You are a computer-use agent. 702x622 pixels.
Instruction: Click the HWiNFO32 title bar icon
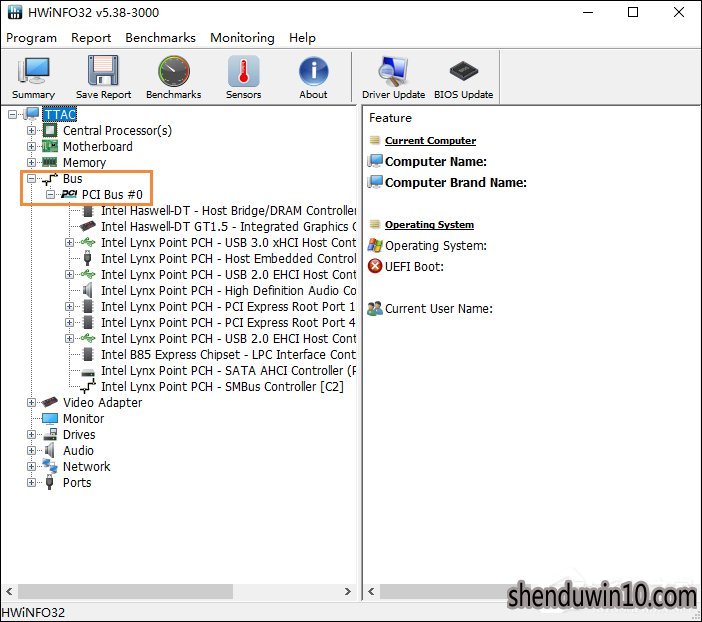tap(14, 12)
